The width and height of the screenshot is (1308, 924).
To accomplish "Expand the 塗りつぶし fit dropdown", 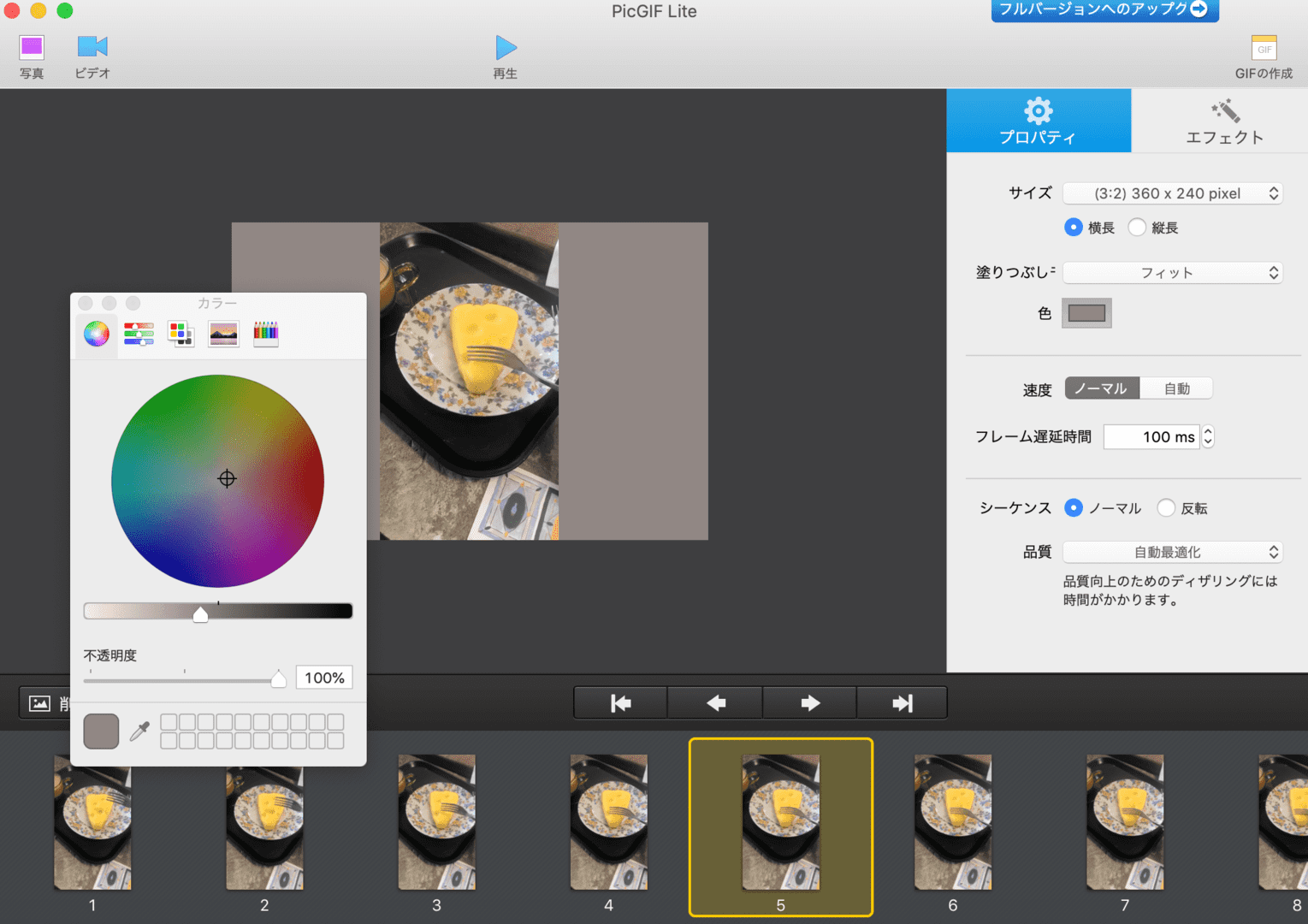I will click(x=1172, y=273).
